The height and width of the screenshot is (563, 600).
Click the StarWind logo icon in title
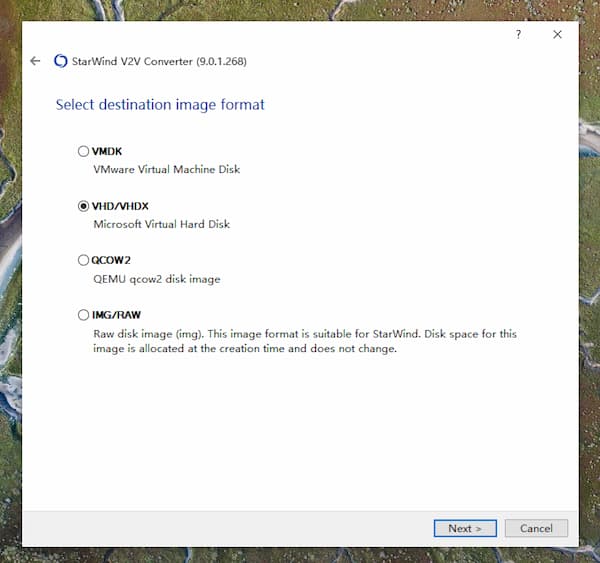[60, 61]
